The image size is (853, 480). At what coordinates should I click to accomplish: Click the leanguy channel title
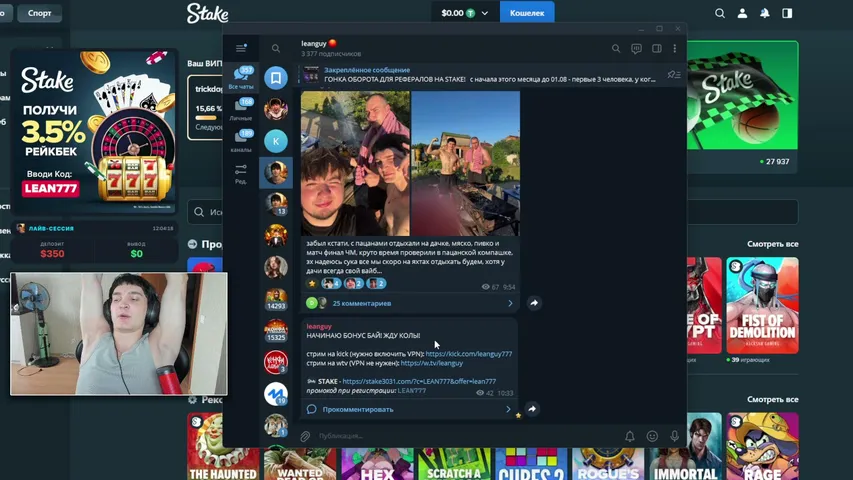314,44
